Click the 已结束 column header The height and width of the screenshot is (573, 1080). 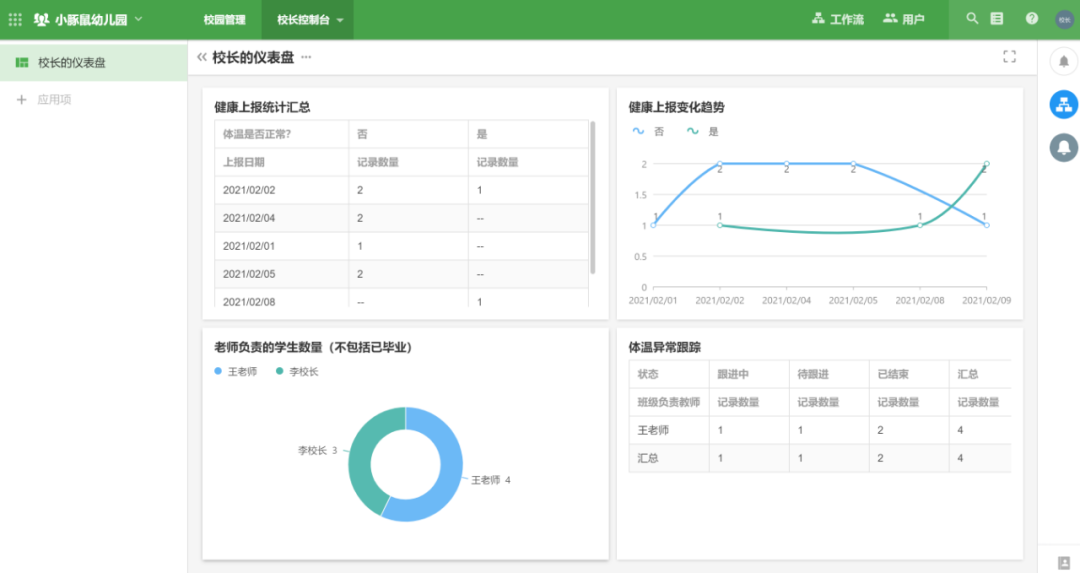point(908,374)
